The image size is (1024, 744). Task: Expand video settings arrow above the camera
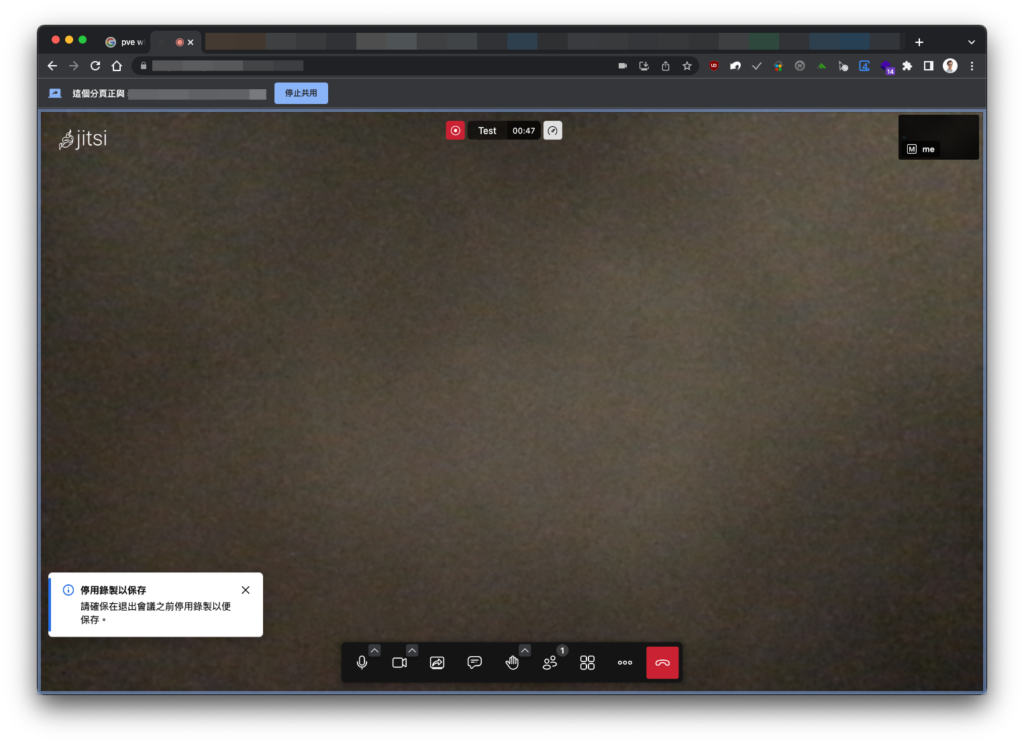412,650
